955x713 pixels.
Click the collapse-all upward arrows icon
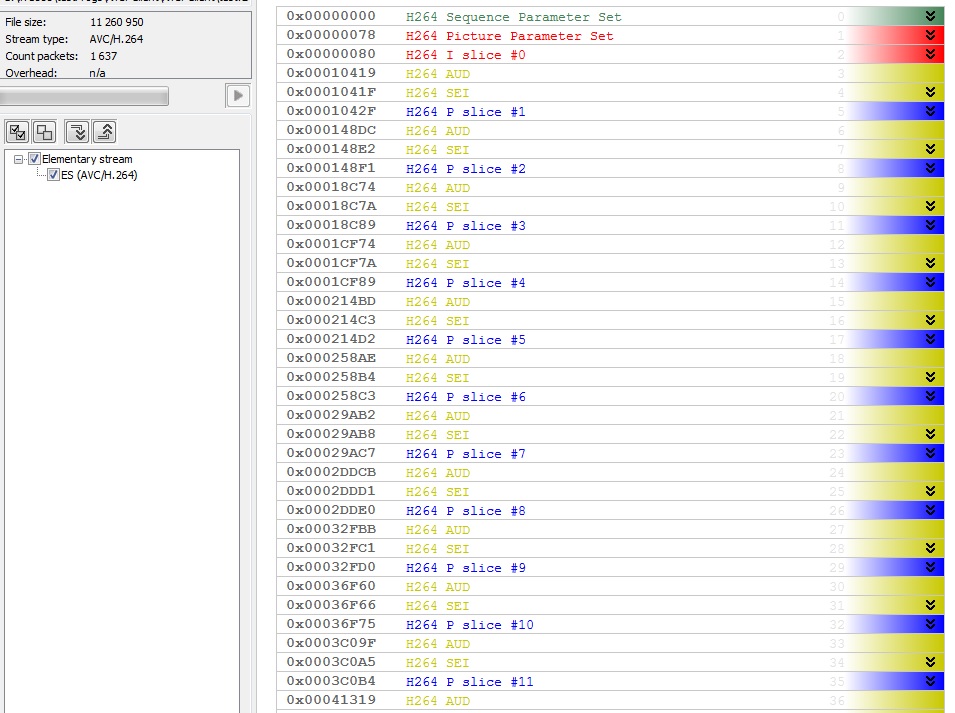click(105, 132)
